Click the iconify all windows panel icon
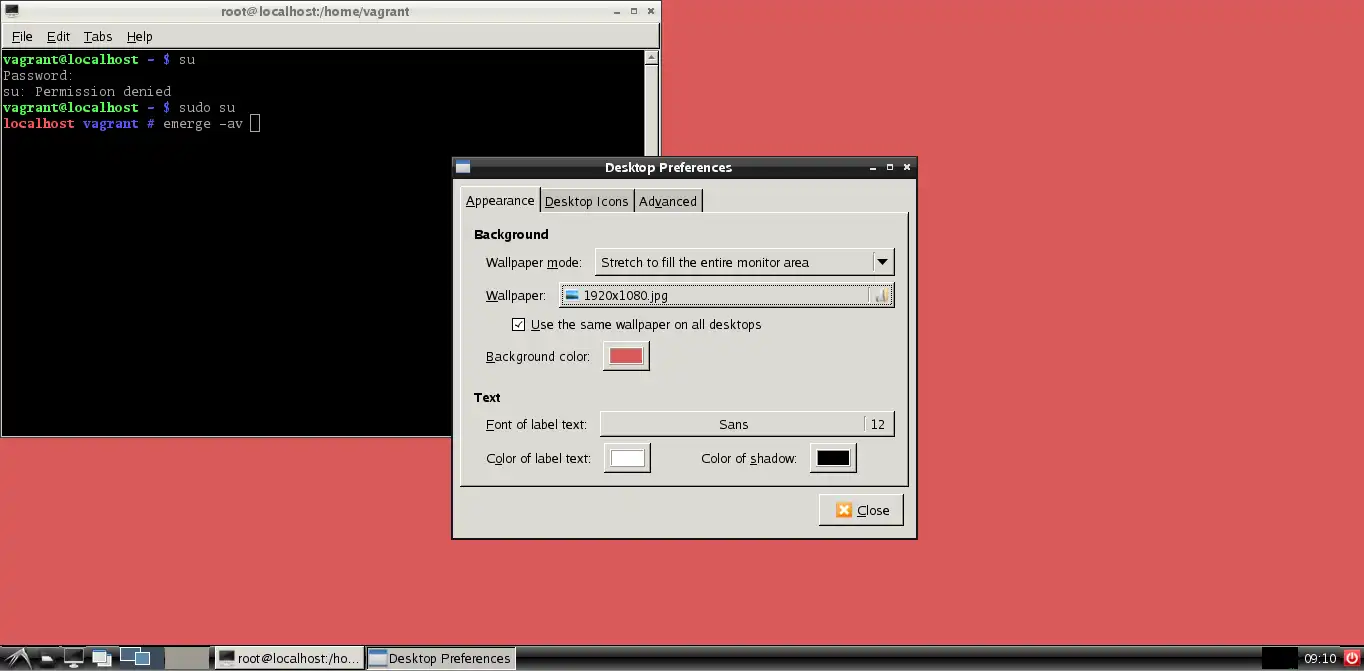 (x=101, y=658)
